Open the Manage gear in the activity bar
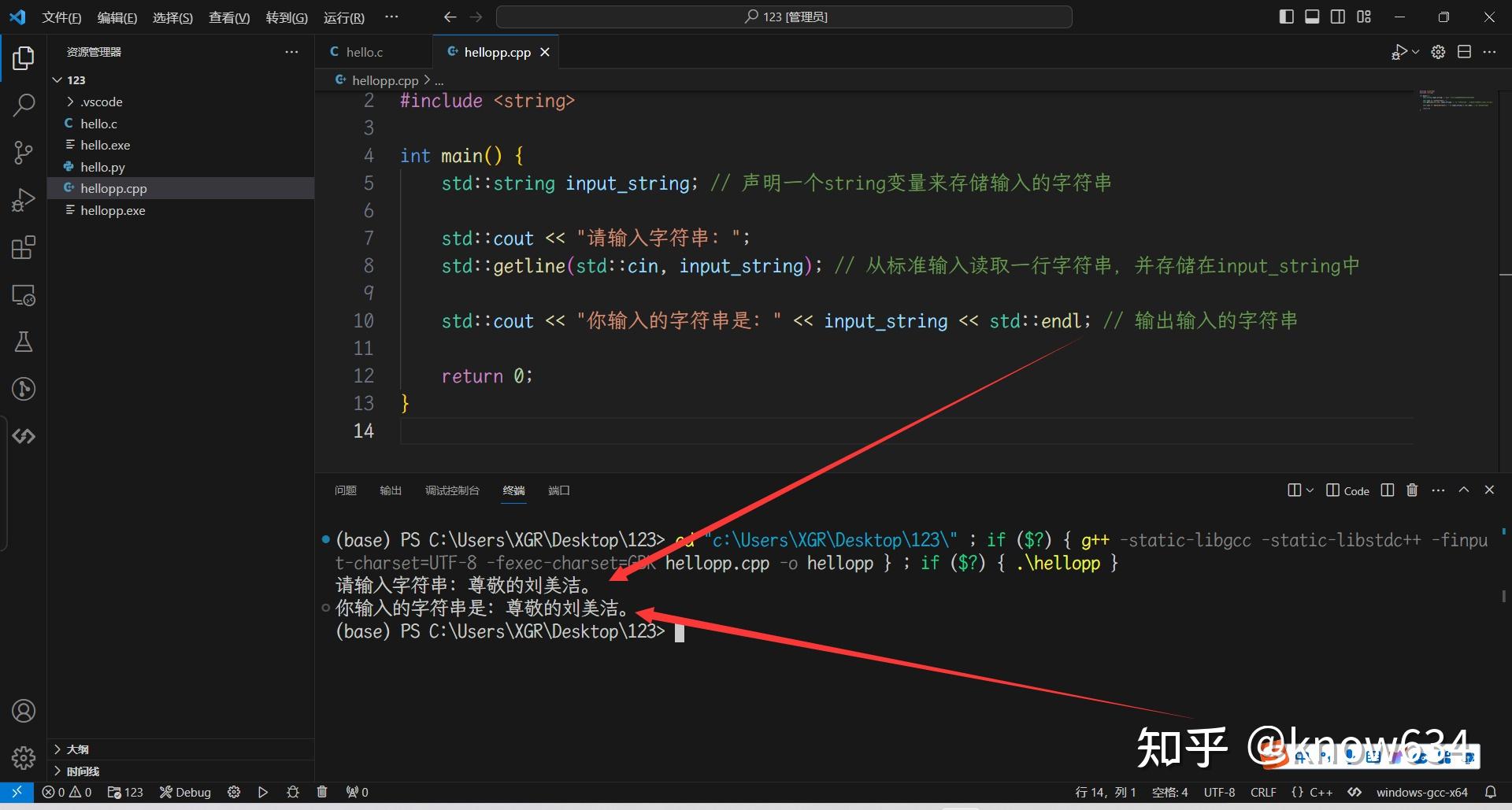1512x810 pixels. pos(23,757)
